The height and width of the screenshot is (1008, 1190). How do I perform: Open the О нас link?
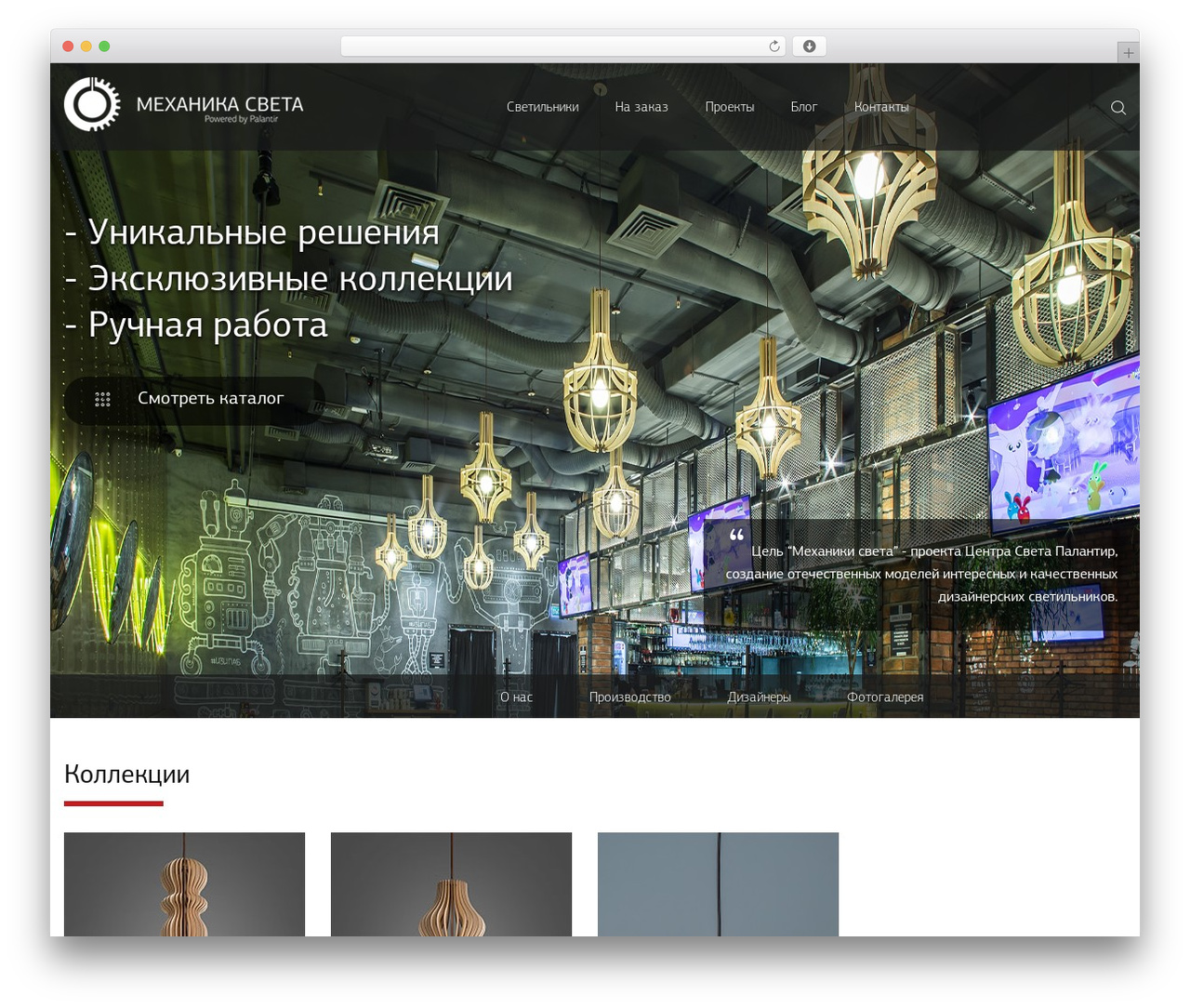[516, 696]
